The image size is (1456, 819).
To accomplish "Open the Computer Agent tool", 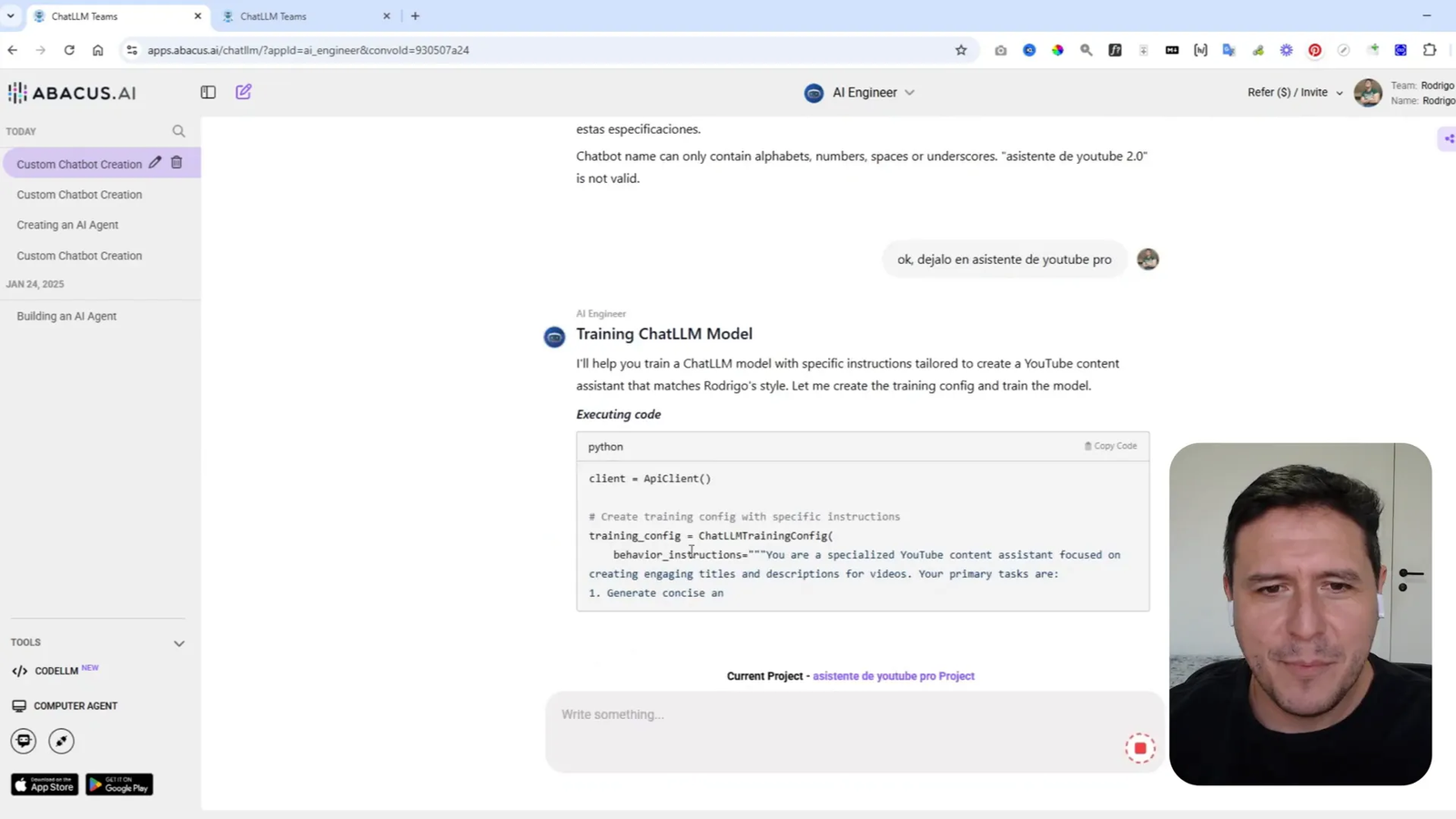I will pos(75,705).
